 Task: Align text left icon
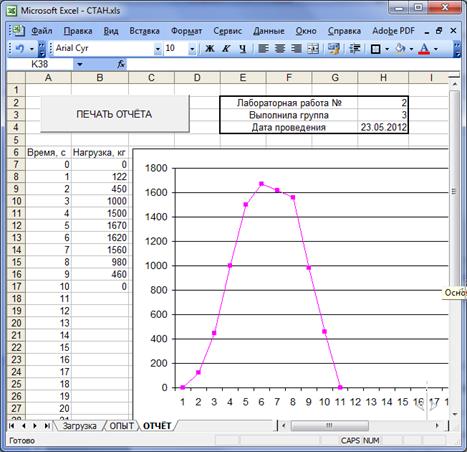click(263, 49)
